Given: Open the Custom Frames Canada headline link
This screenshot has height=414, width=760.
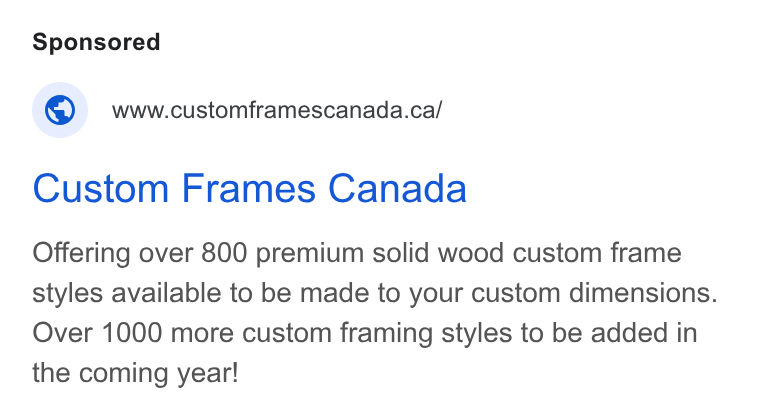Looking at the screenshot, I should 249,189.
